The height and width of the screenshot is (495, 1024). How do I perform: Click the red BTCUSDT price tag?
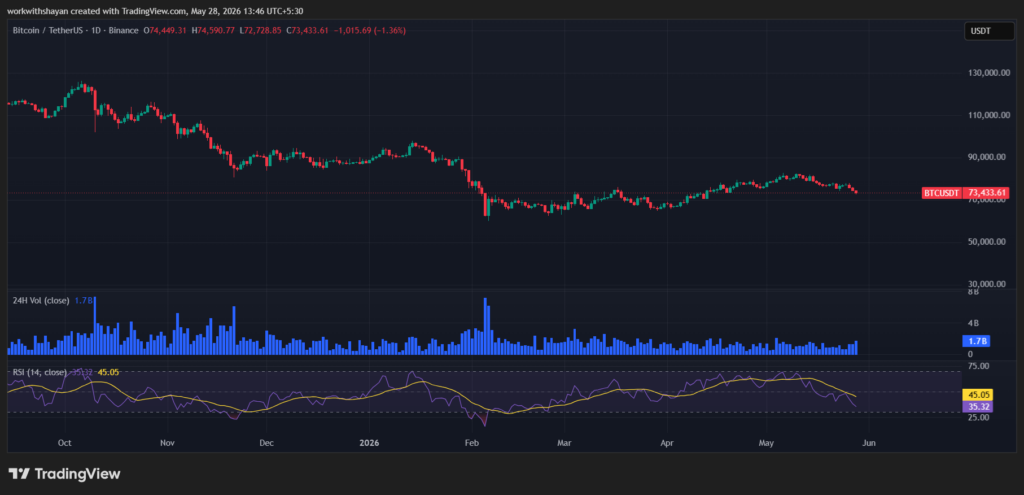(942, 193)
